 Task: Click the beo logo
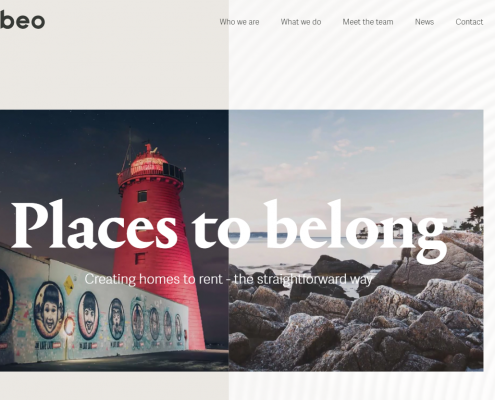tap(22, 21)
